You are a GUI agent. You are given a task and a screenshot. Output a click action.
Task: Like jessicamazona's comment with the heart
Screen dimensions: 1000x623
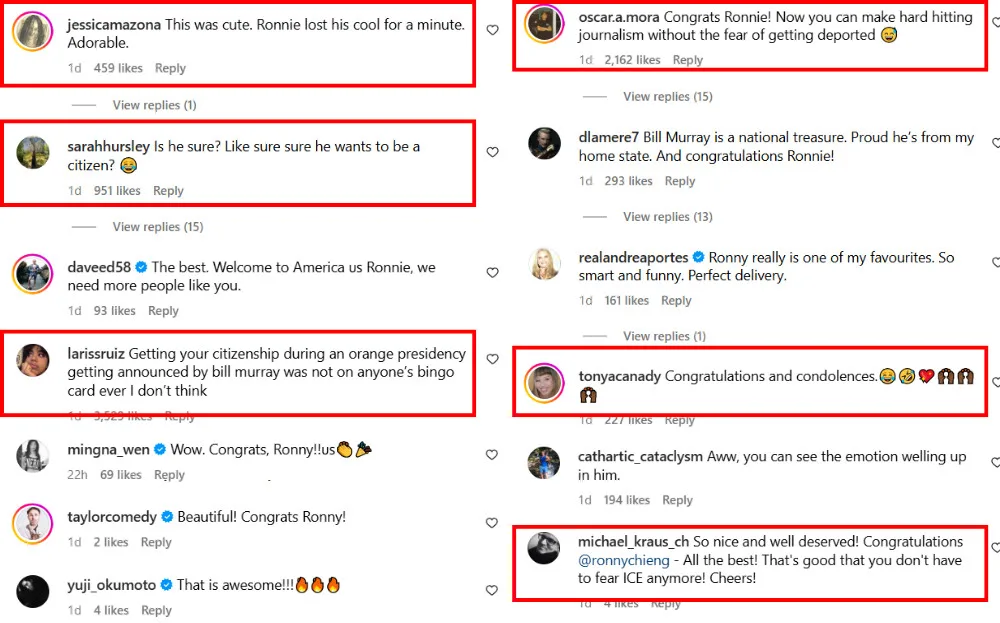(x=492, y=31)
